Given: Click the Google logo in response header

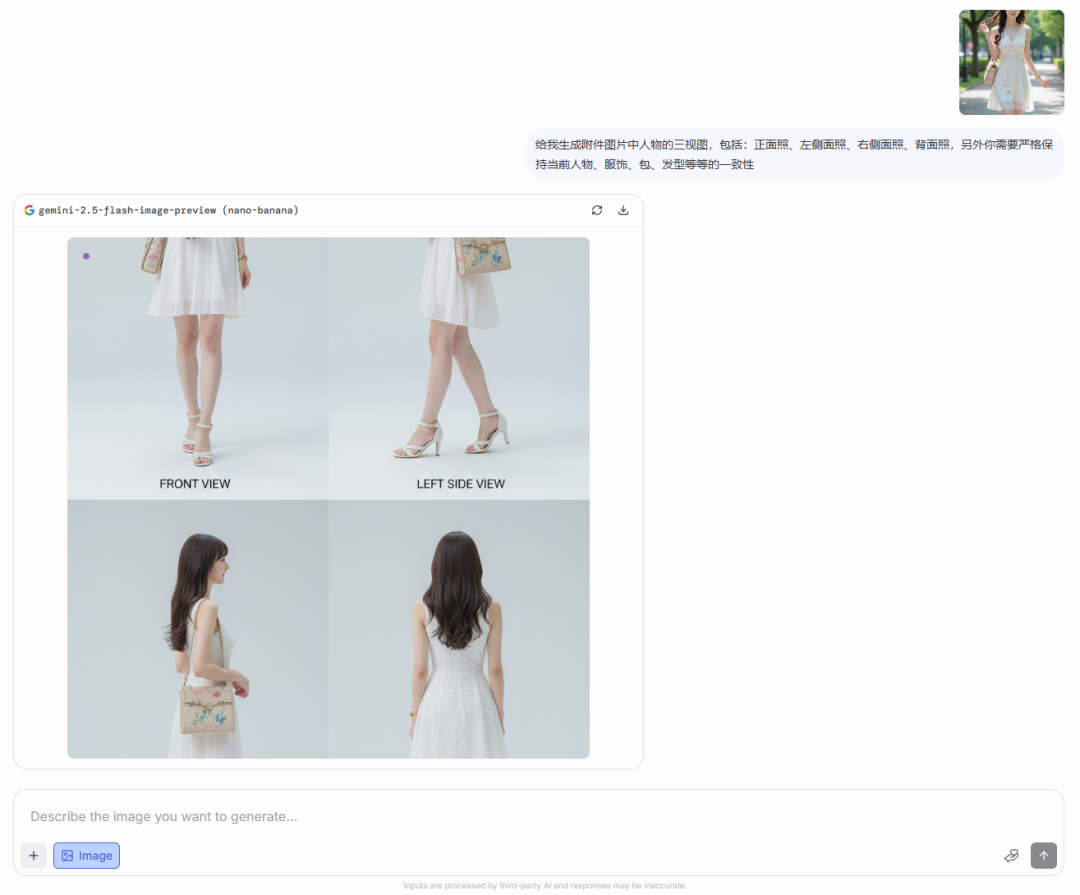Looking at the screenshot, I should click(x=29, y=210).
